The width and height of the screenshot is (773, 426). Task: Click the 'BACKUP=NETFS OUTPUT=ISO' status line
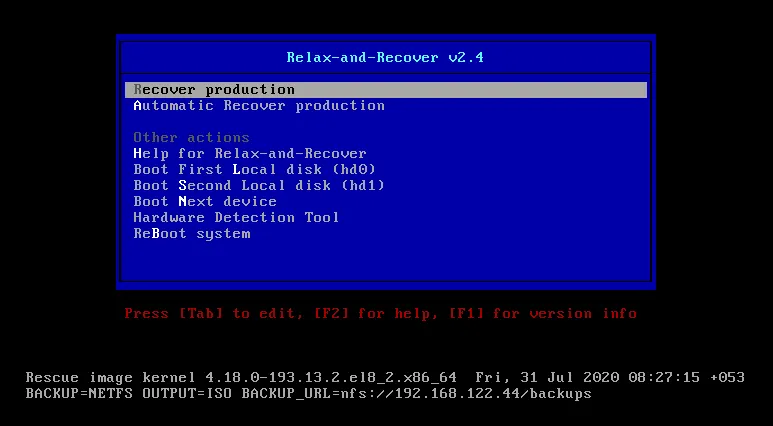[309, 394]
